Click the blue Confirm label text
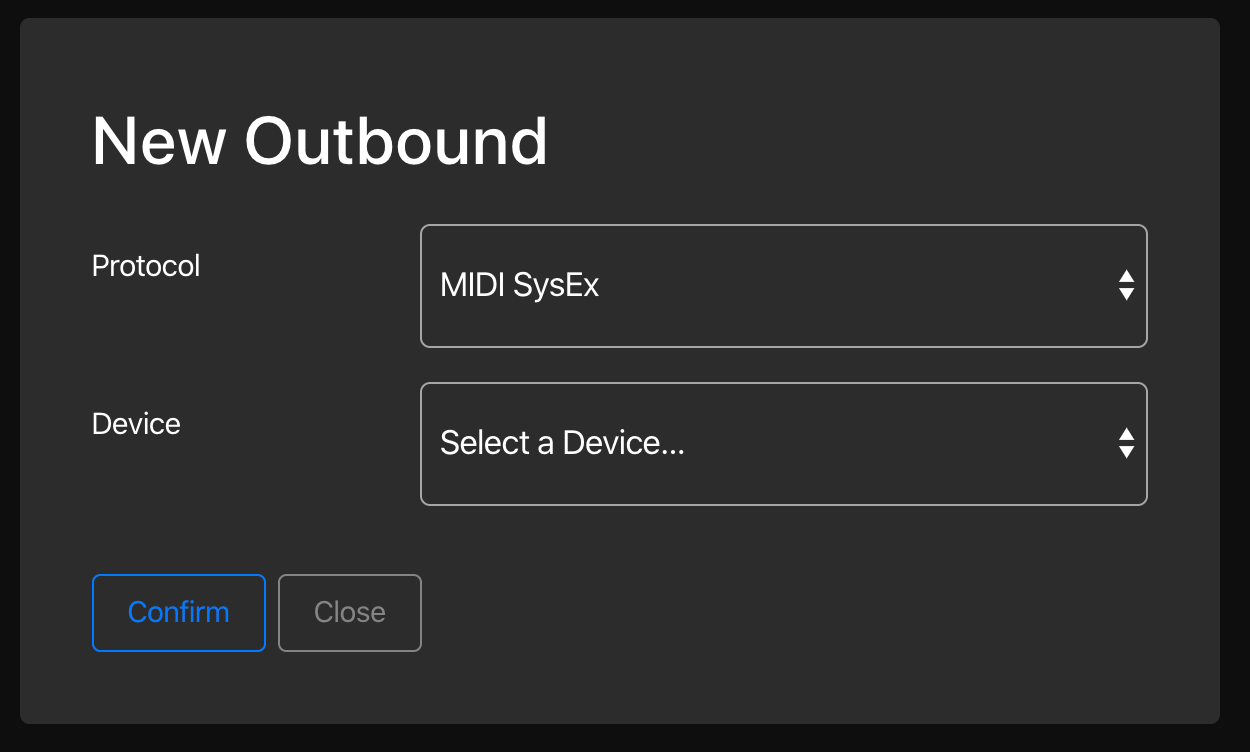The height and width of the screenshot is (752, 1250). pyautogui.click(x=178, y=612)
